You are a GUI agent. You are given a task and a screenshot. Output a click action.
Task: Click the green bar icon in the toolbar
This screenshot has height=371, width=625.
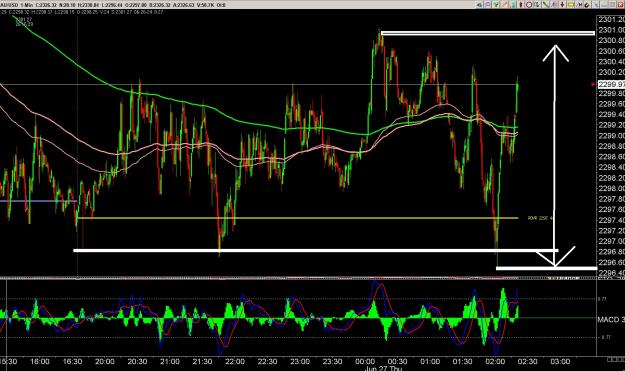click(x=513, y=5)
